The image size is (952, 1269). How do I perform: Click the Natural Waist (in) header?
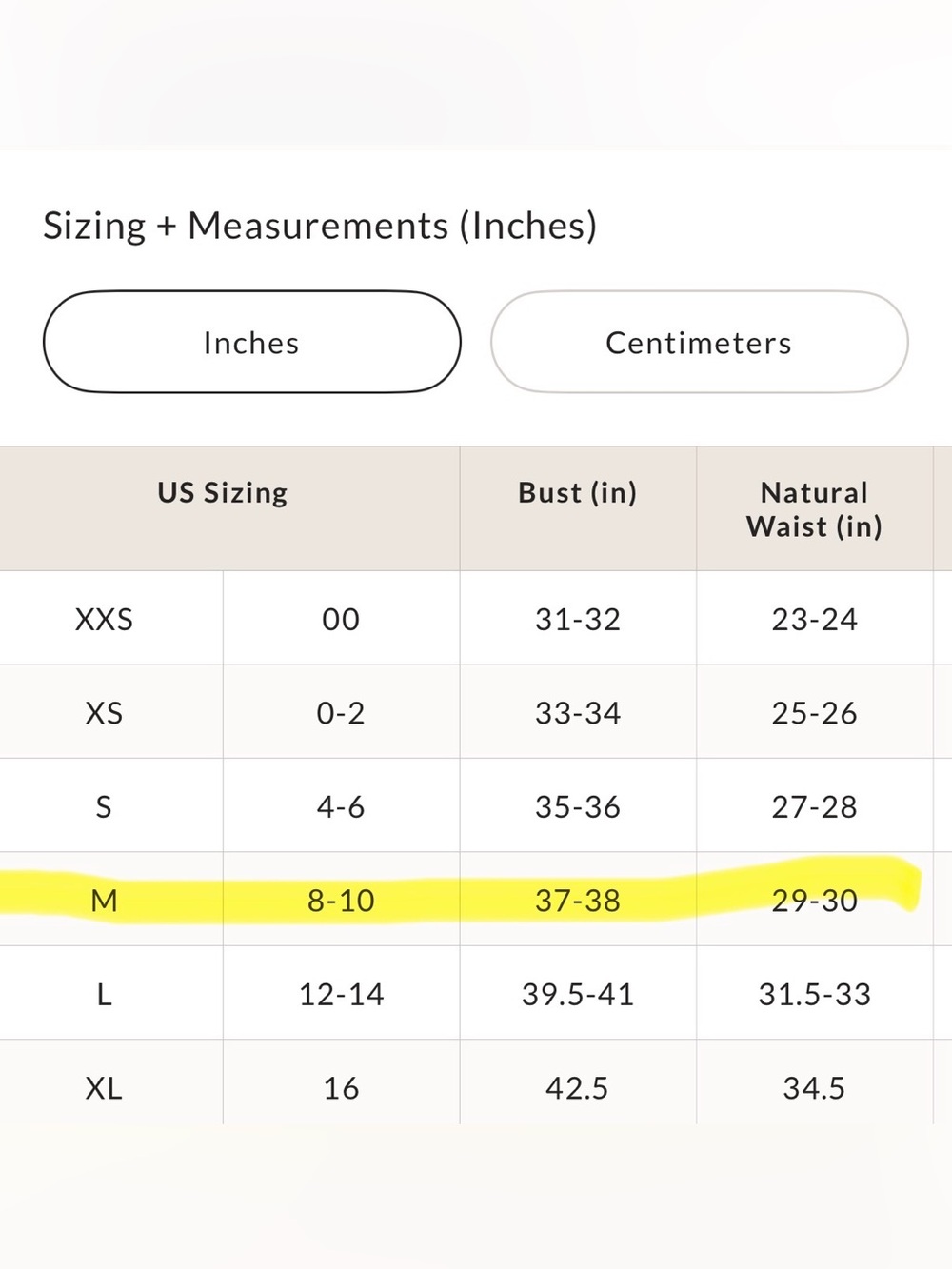pyautogui.click(x=814, y=509)
